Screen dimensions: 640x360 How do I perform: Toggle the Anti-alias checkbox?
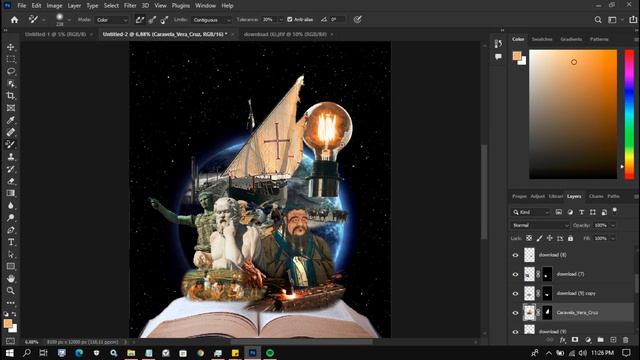pos(290,20)
